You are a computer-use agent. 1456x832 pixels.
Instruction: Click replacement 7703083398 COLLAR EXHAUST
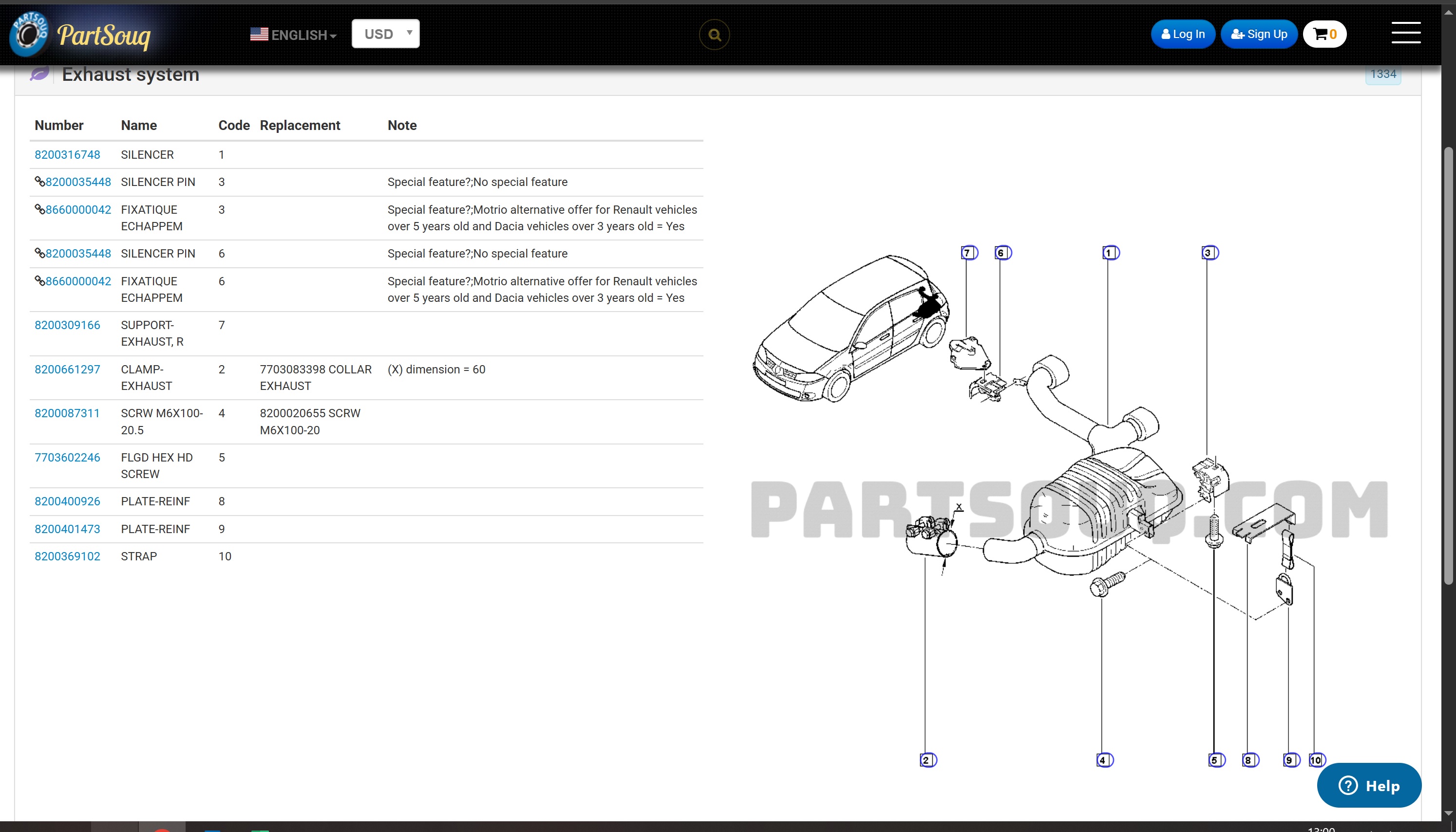coord(316,378)
